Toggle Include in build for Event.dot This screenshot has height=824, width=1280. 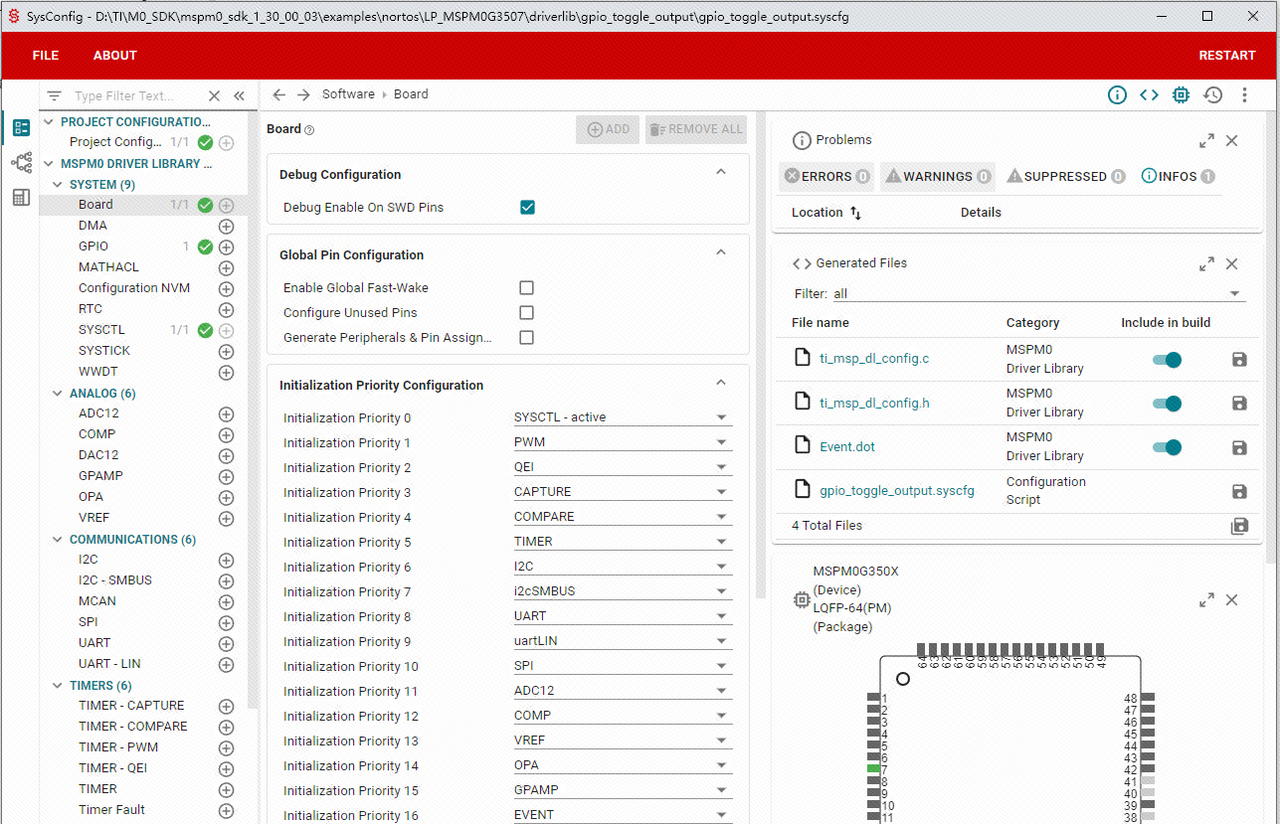point(1167,447)
